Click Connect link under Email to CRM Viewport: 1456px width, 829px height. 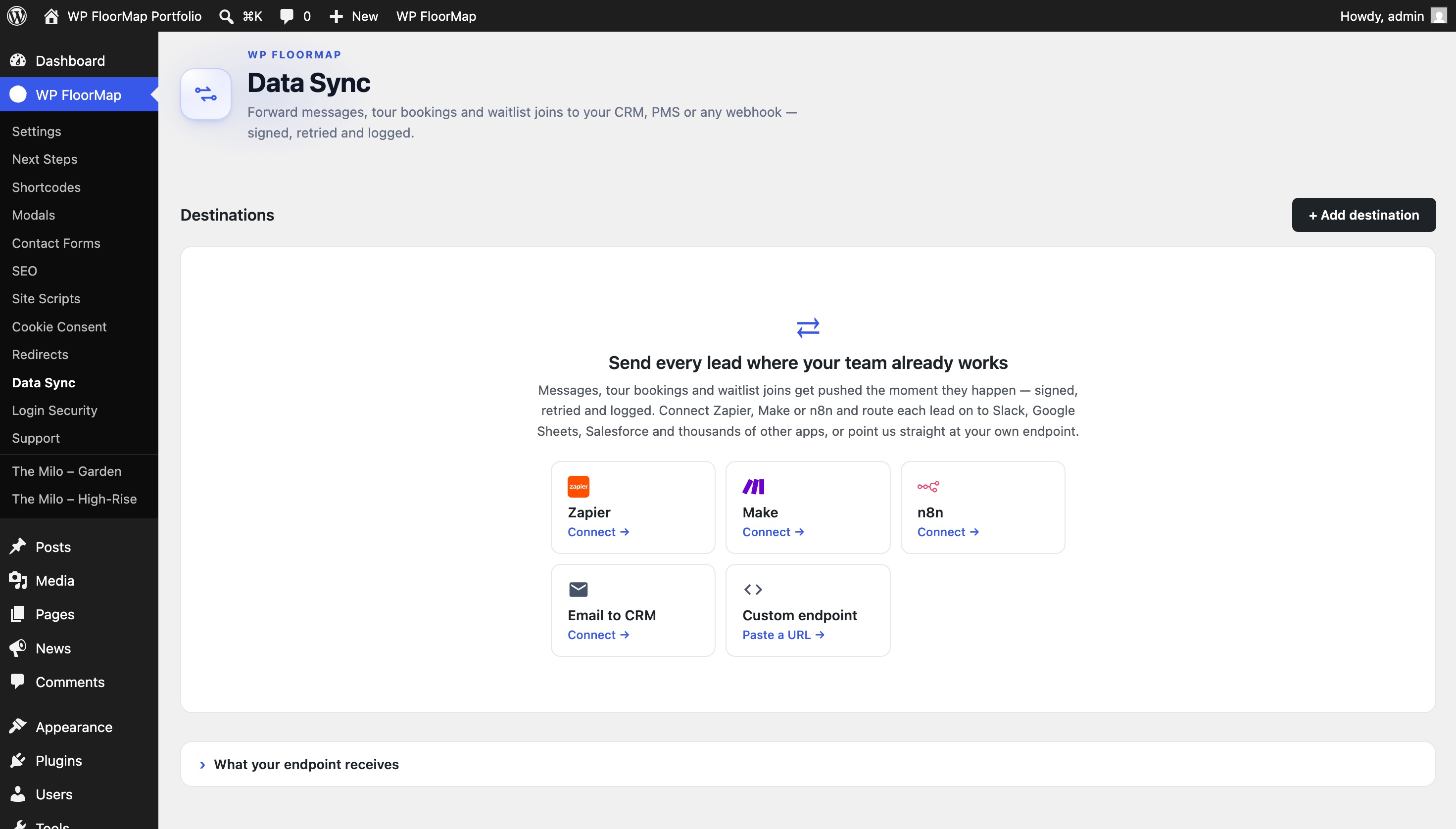point(598,635)
